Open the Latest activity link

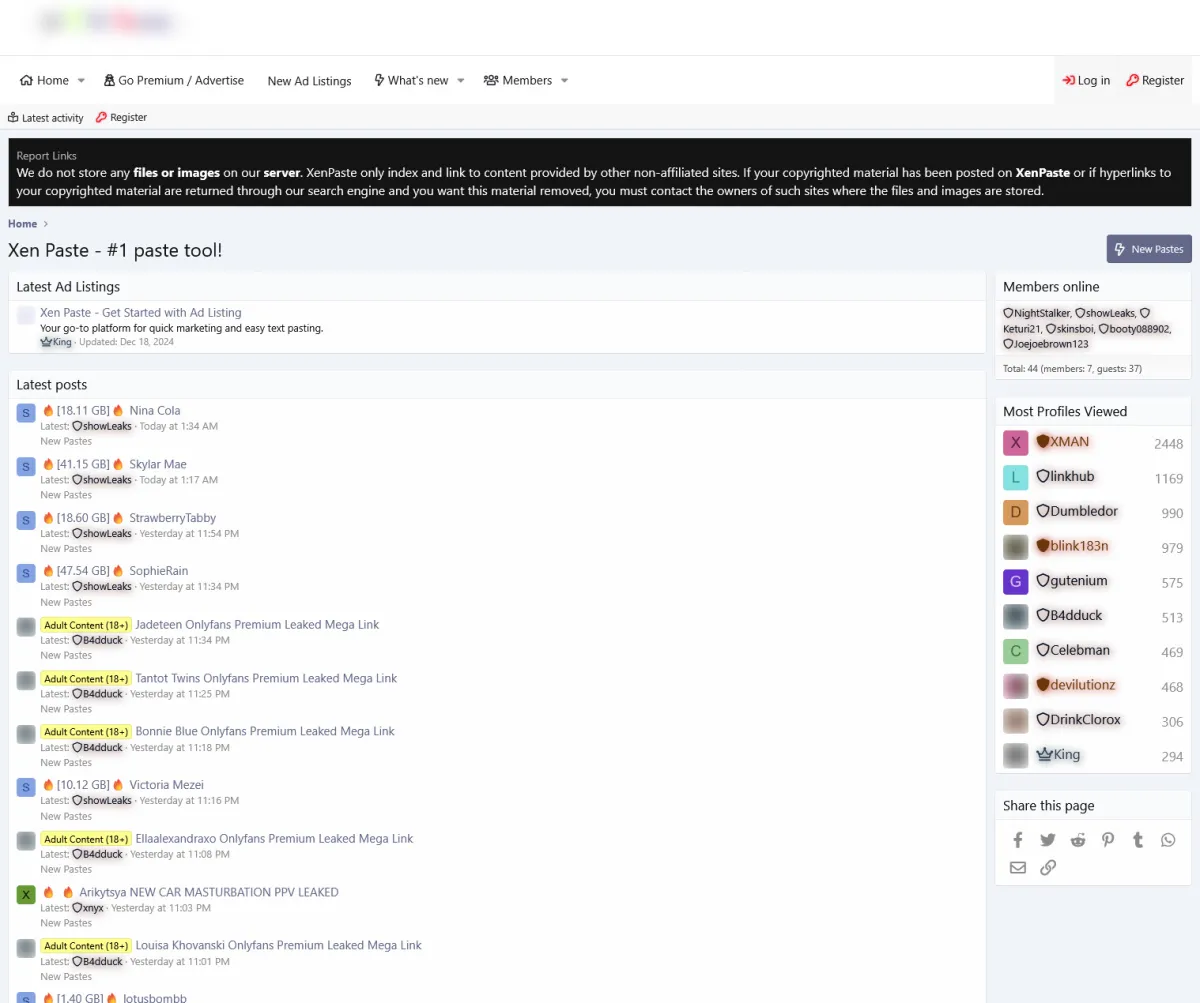(x=46, y=118)
